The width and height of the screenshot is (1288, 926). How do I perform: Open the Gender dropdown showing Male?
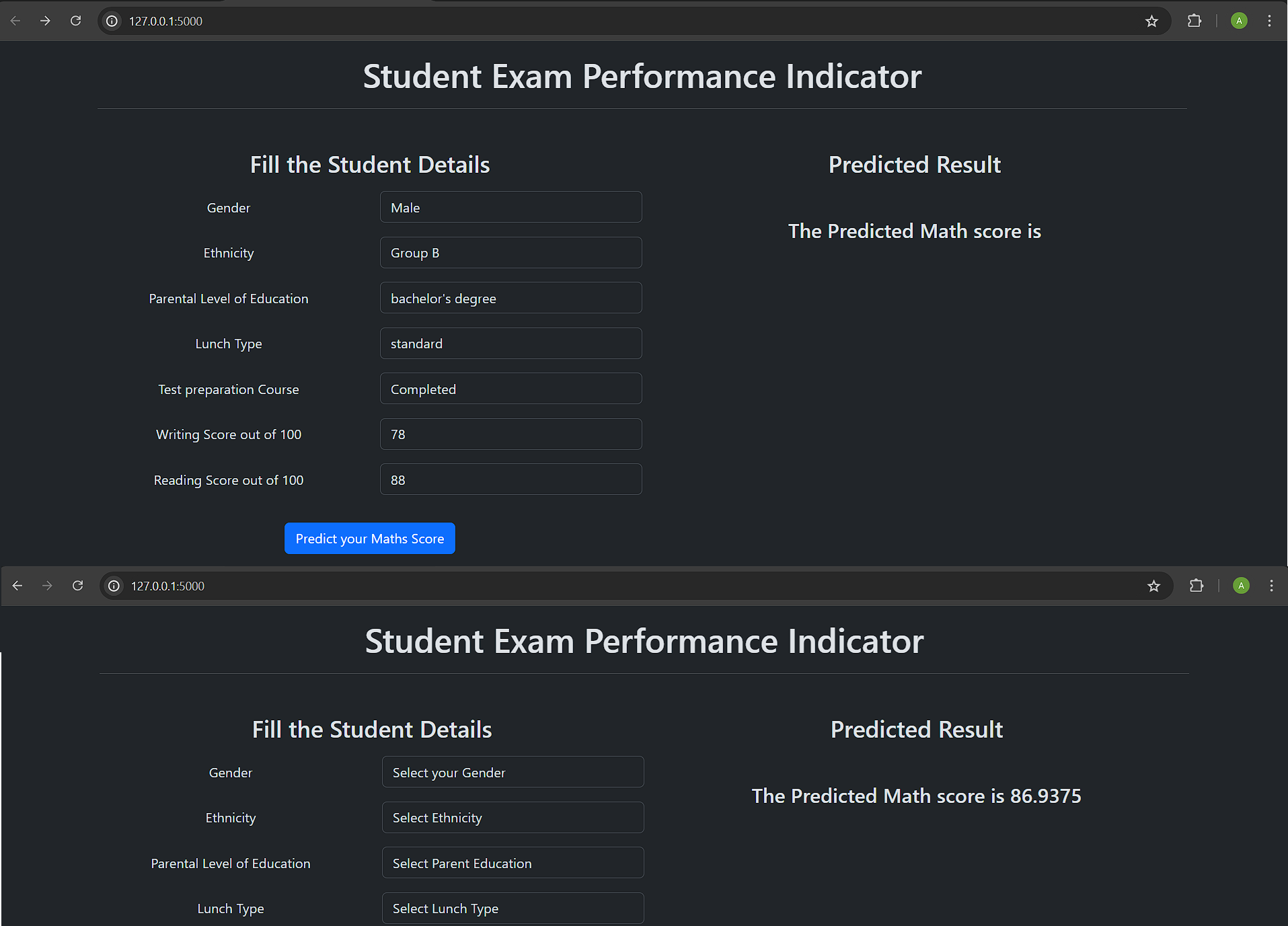pyautogui.click(x=510, y=207)
